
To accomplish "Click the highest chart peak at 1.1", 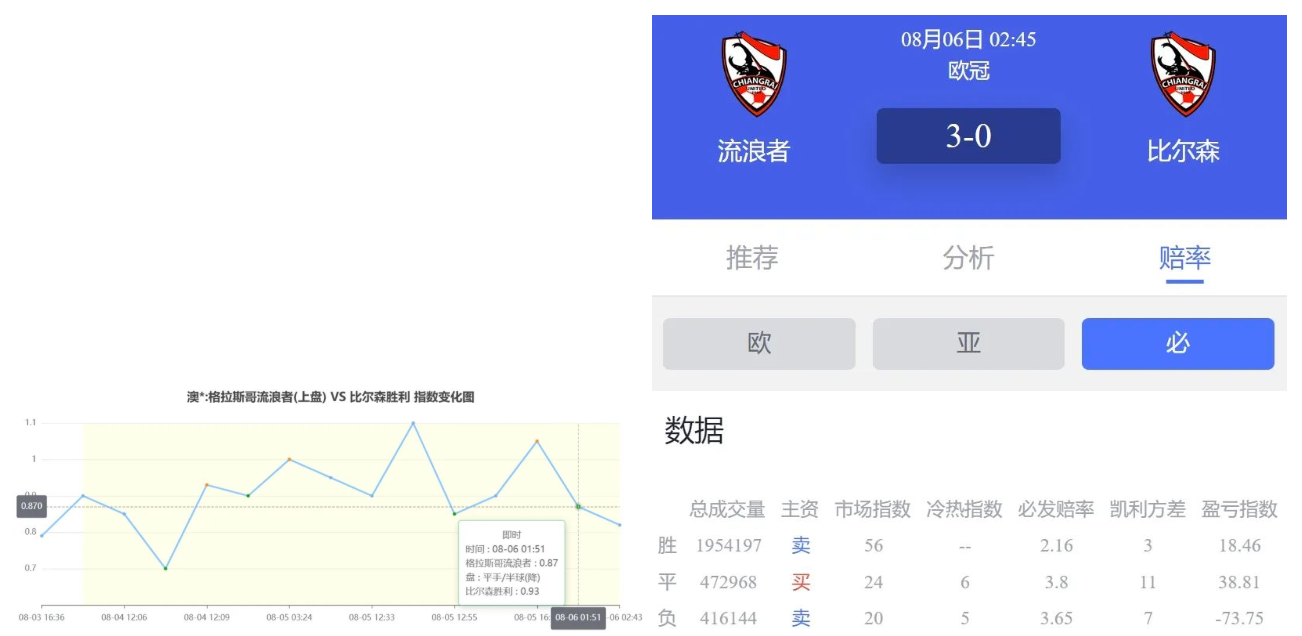I will click(413, 423).
